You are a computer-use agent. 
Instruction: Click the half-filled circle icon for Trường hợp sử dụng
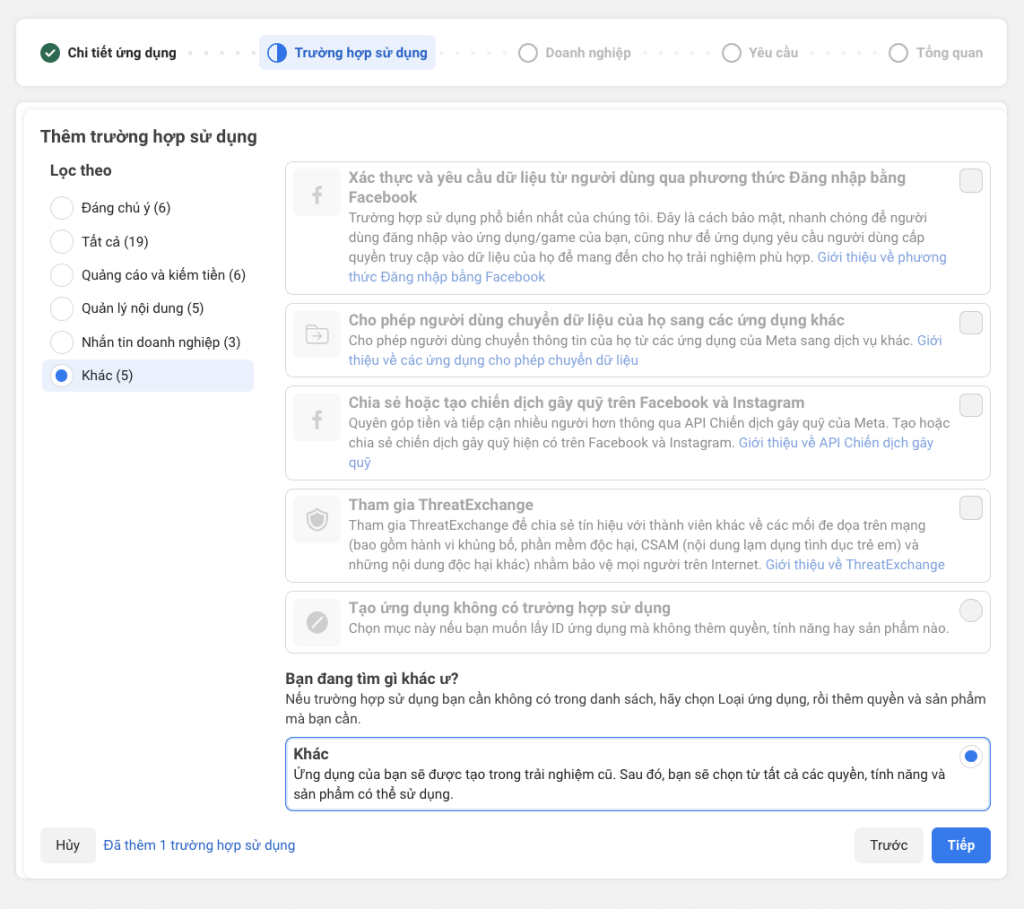tap(277, 53)
